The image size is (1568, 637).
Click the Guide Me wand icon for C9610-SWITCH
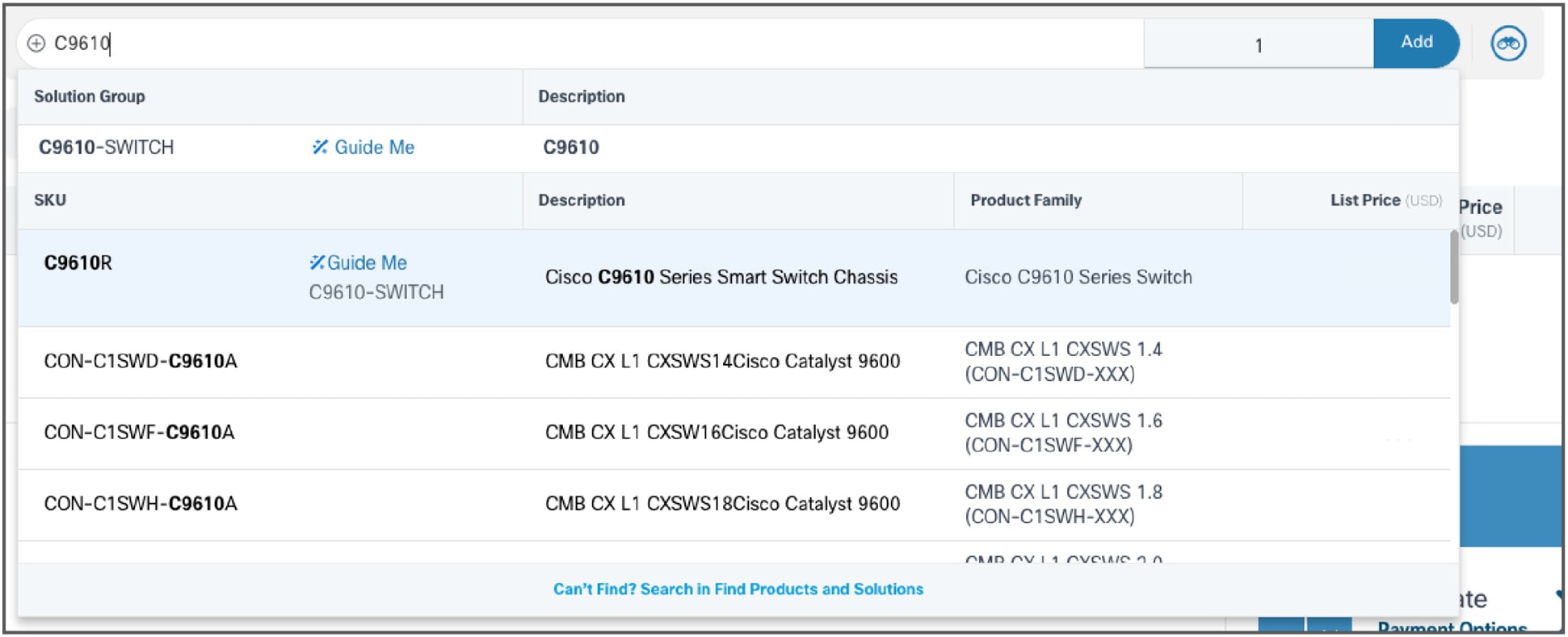pos(320,147)
